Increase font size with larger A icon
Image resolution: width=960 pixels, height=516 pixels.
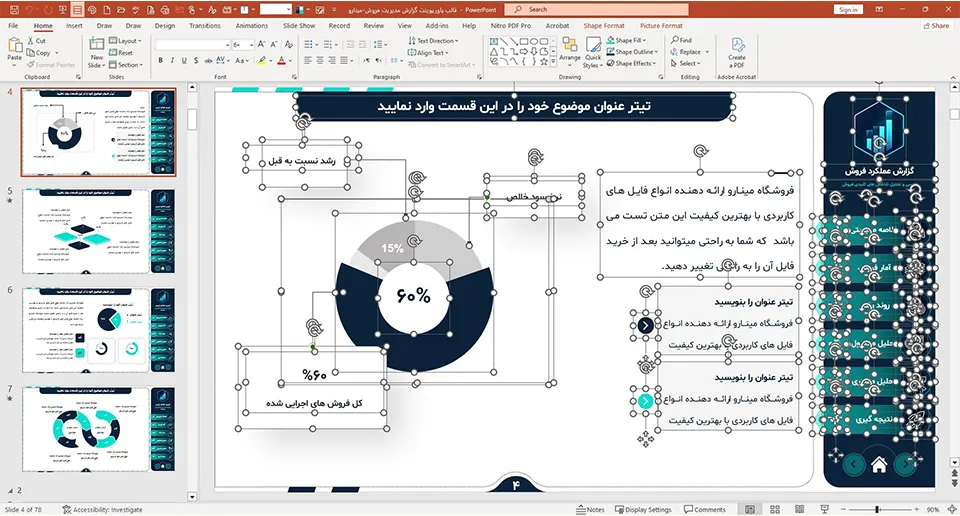click(261, 44)
